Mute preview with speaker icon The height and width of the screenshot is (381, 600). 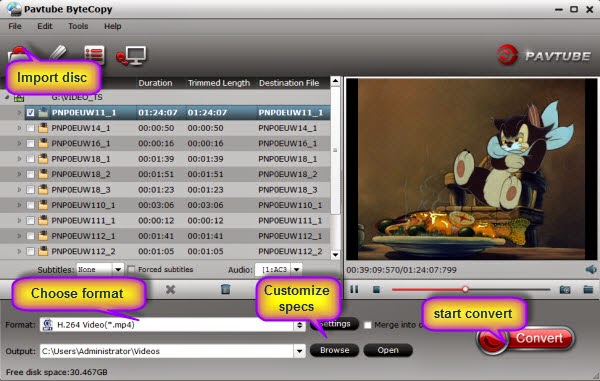pyautogui.click(x=591, y=270)
